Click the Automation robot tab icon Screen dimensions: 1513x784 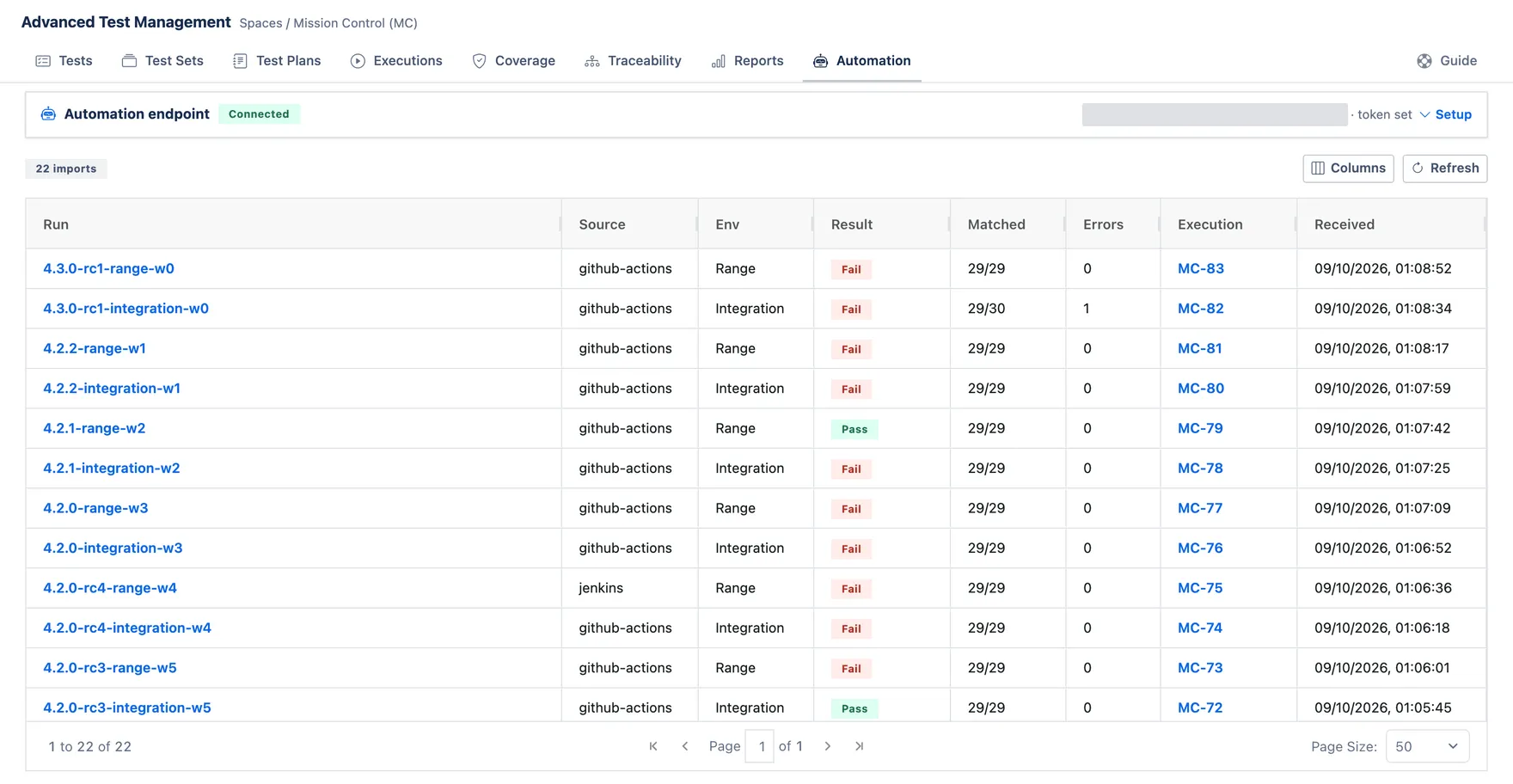[x=821, y=61]
